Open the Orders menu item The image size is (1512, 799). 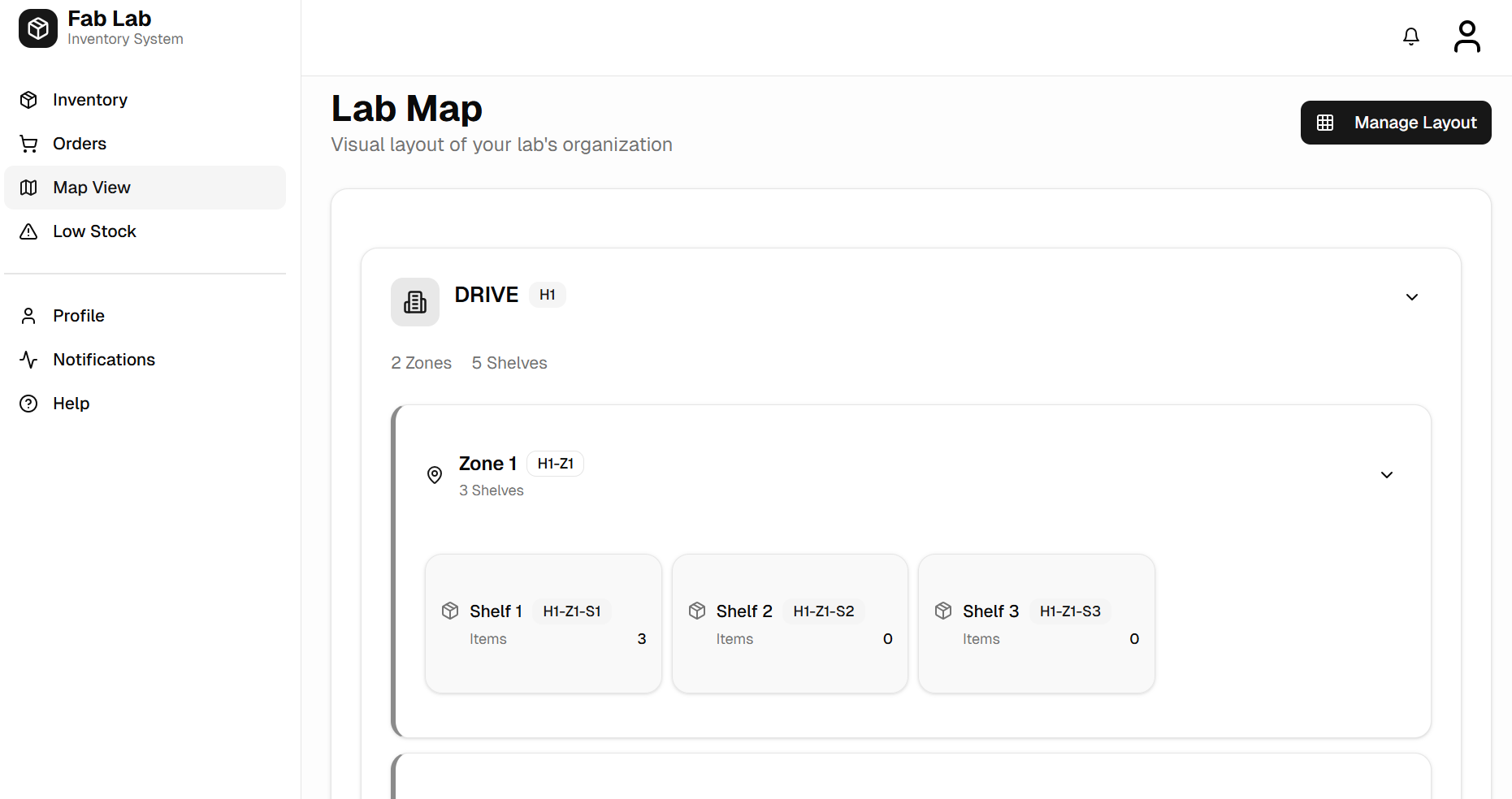click(145, 144)
